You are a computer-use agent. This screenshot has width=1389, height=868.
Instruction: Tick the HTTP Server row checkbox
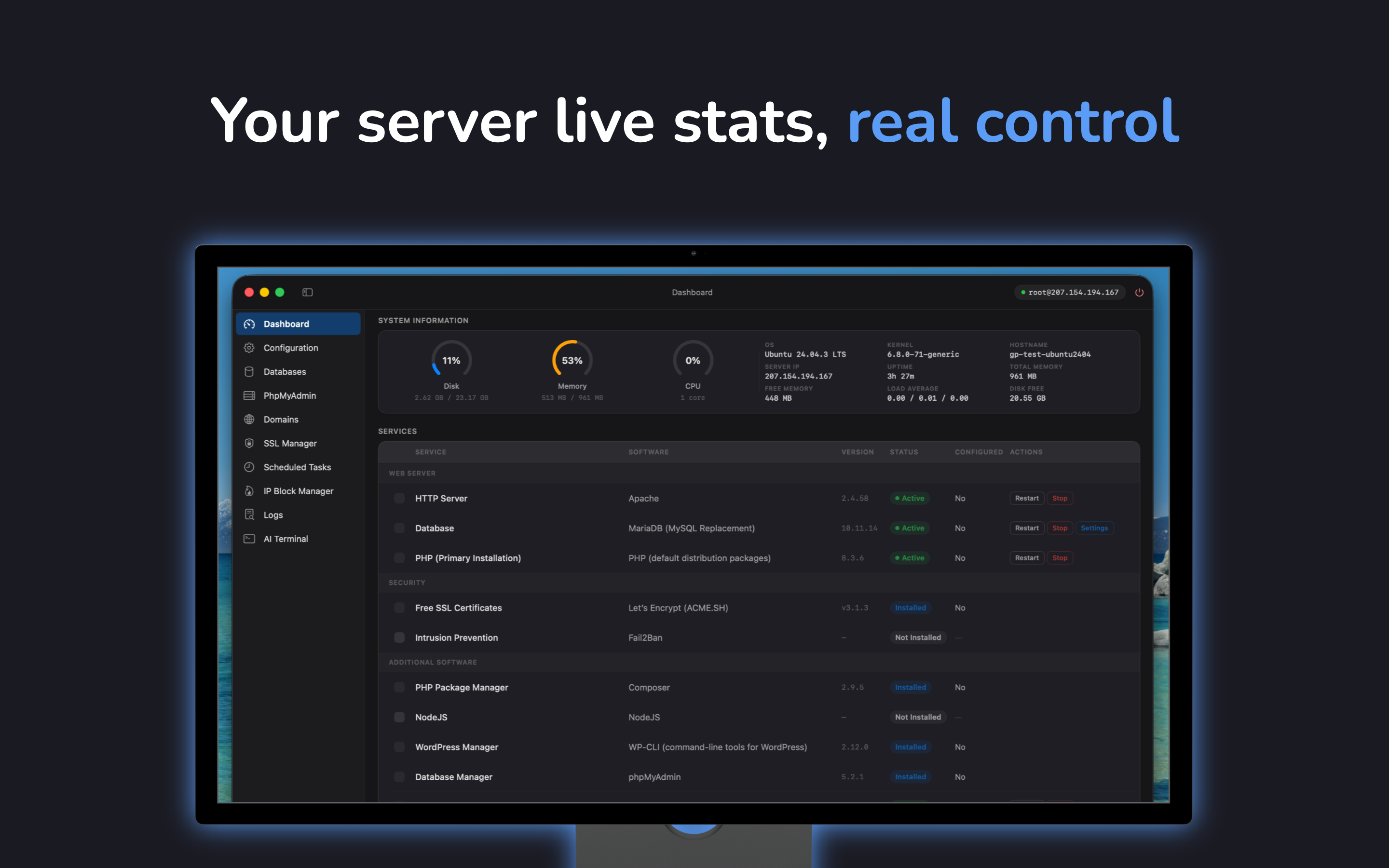click(x=399, y=498)
